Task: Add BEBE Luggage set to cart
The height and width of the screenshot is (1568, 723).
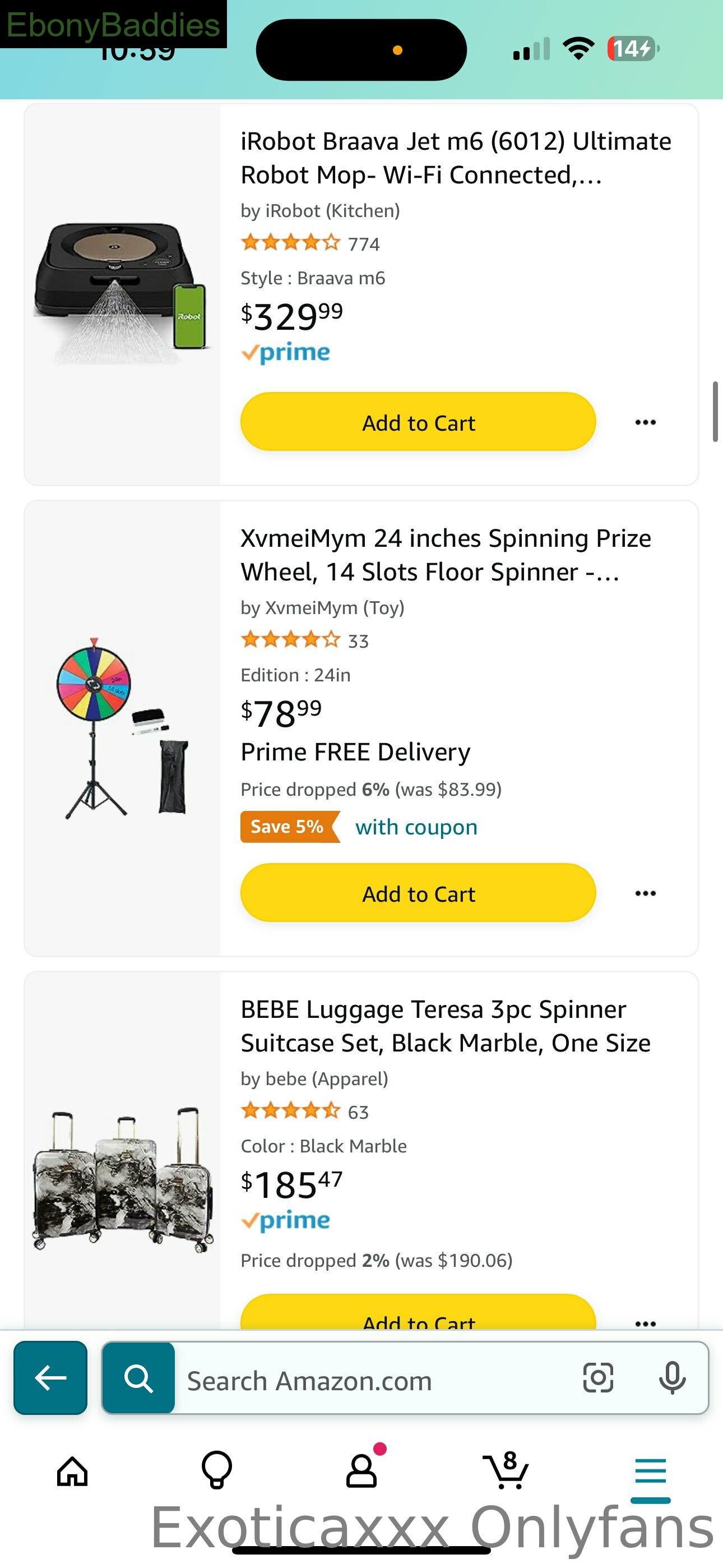Action: pos(418,1312)
